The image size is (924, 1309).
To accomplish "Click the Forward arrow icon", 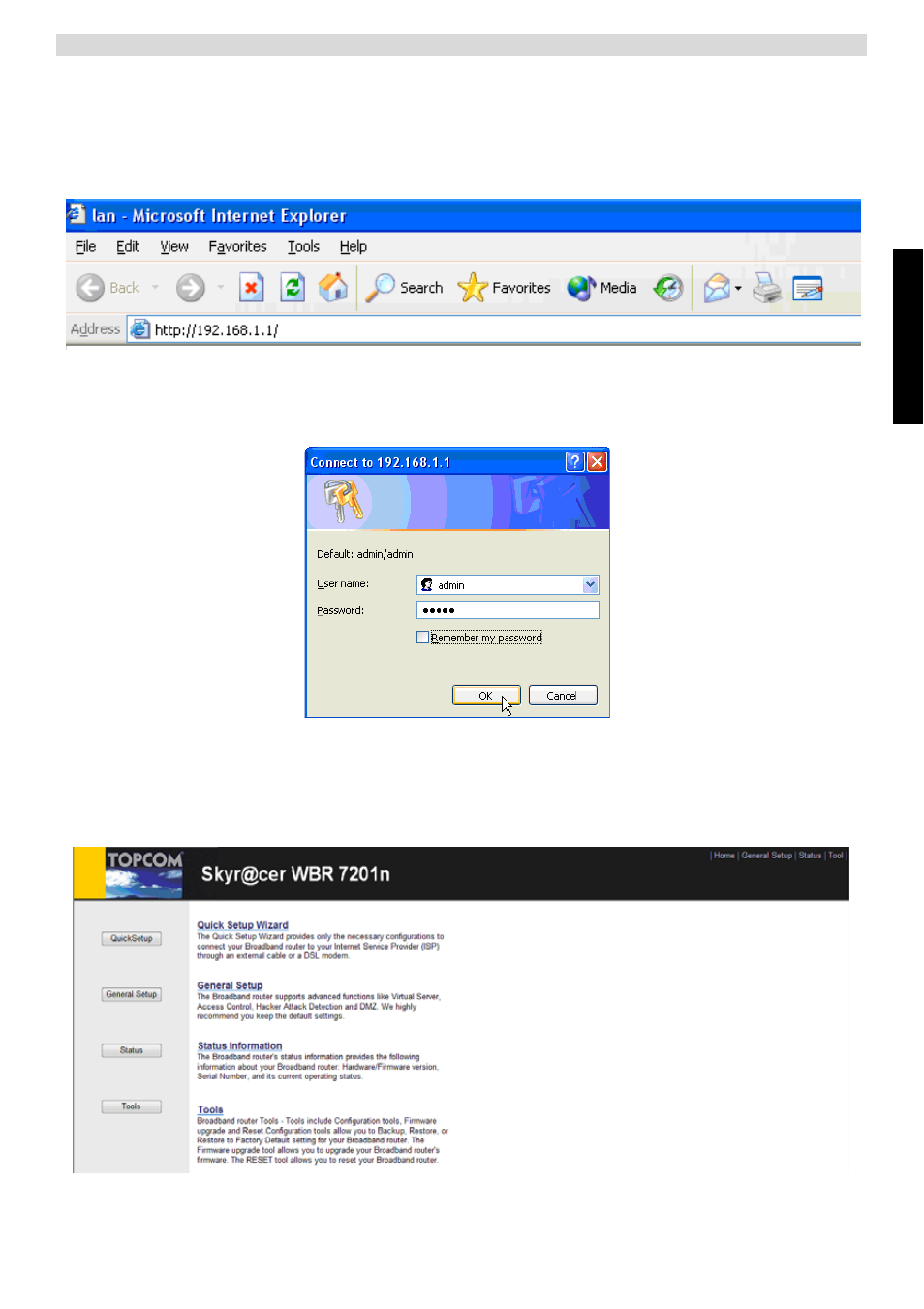I will coord(191,288).
